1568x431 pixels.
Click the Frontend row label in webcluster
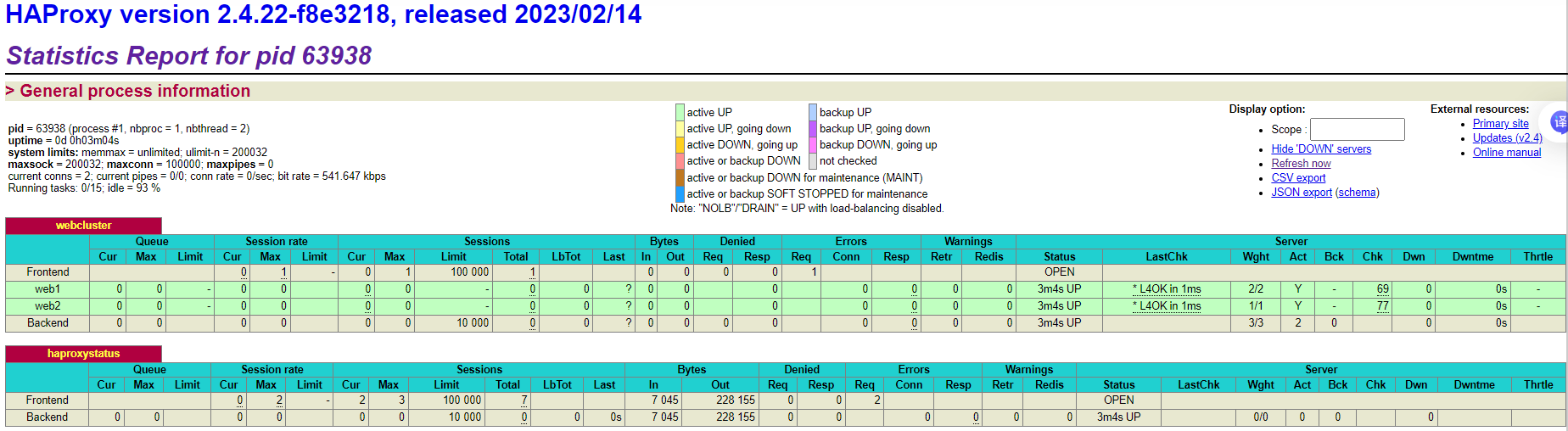coord(48,272)
